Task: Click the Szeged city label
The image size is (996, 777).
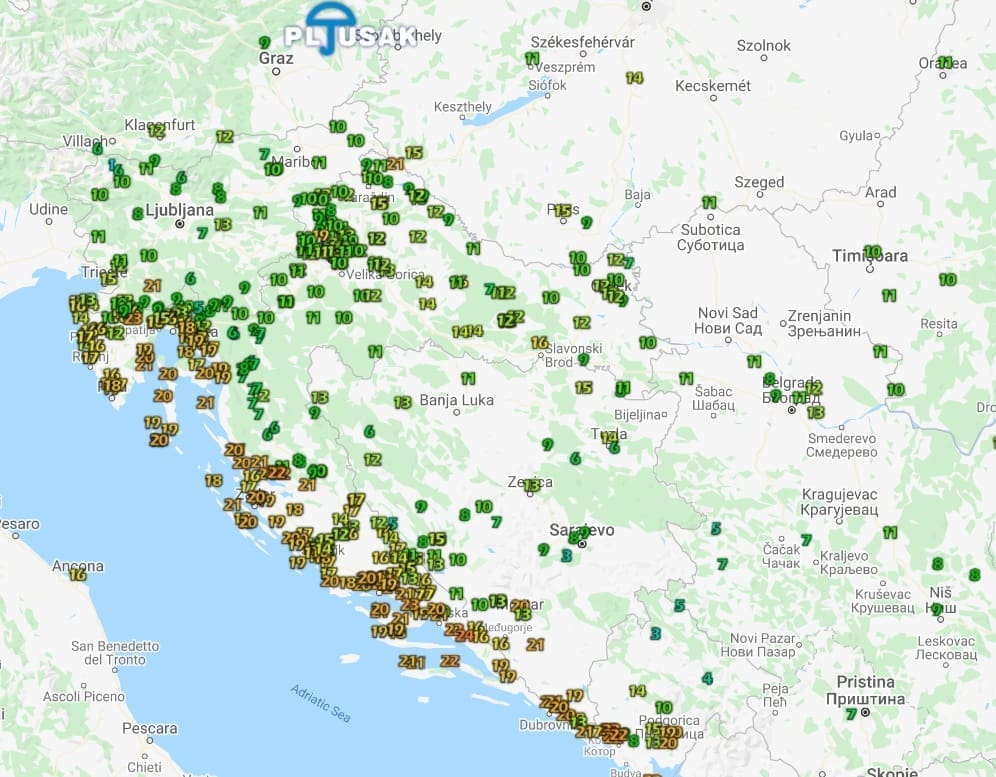Action: tap(759, 182)
